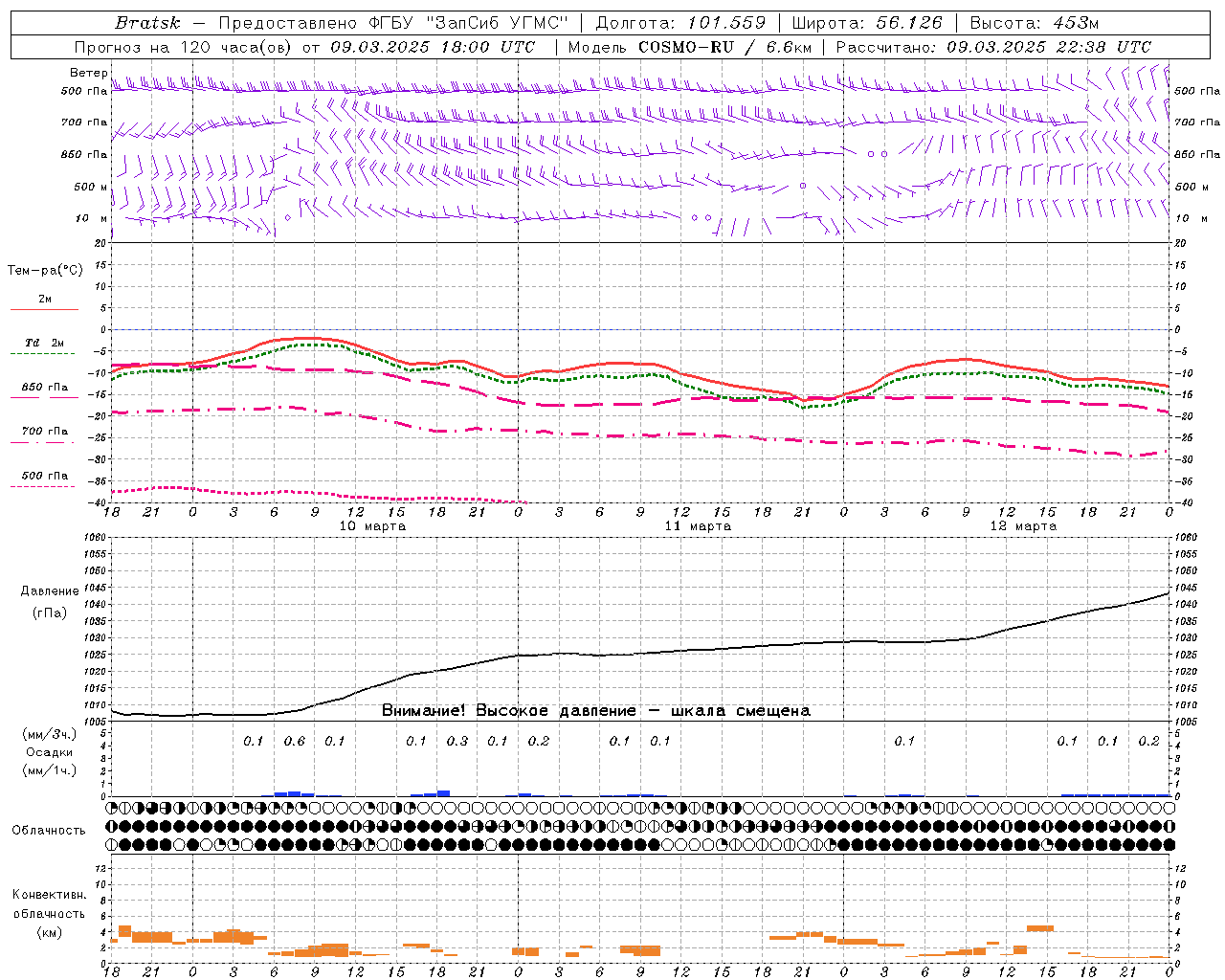Click the "10 марта" date label
This screenshot has height=980, width=1225.
(373, 526)
